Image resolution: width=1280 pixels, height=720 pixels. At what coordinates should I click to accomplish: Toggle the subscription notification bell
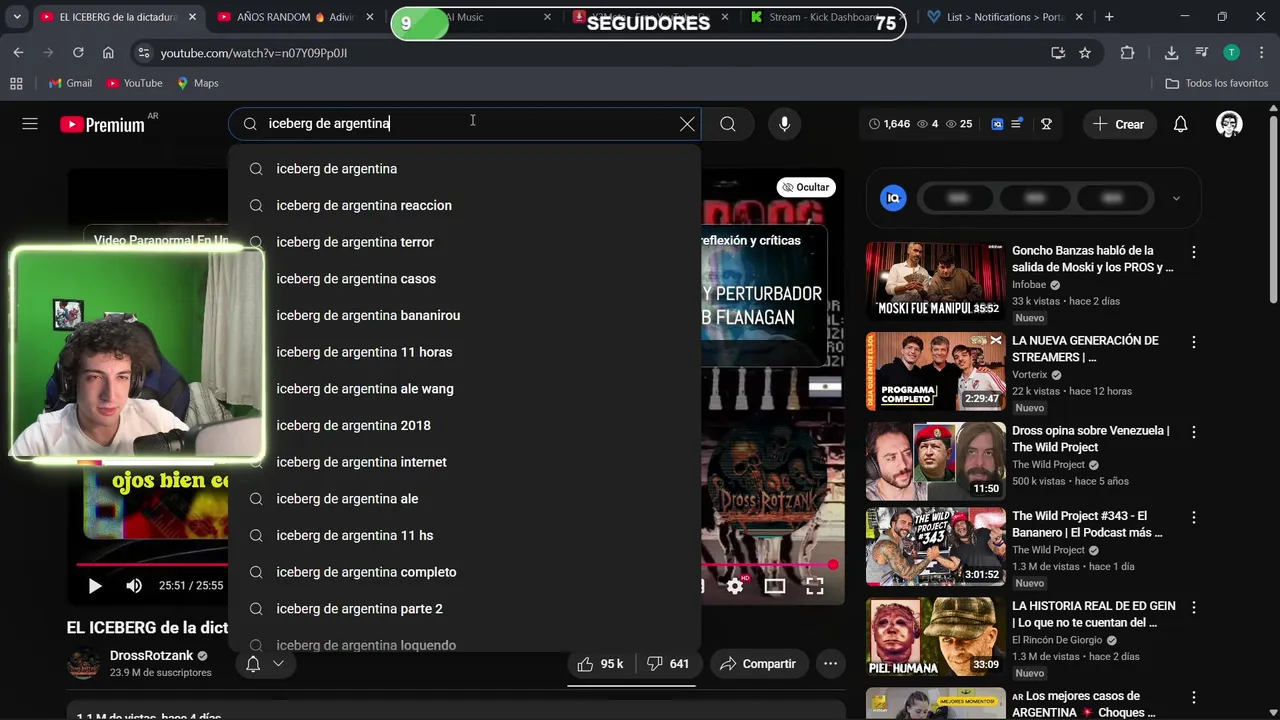(253, 664)
